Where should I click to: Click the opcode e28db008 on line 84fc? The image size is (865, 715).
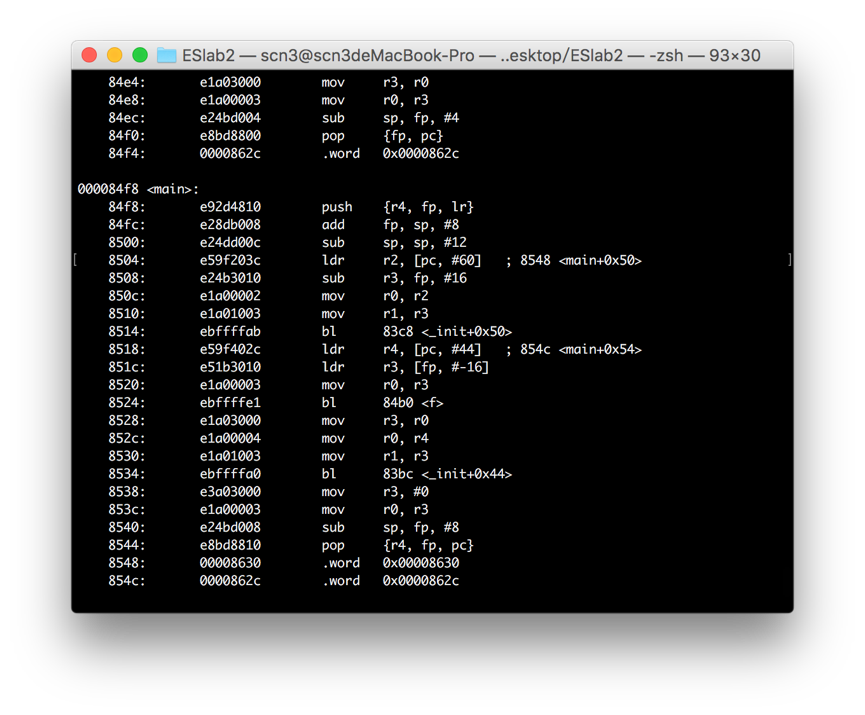(230, 225)
